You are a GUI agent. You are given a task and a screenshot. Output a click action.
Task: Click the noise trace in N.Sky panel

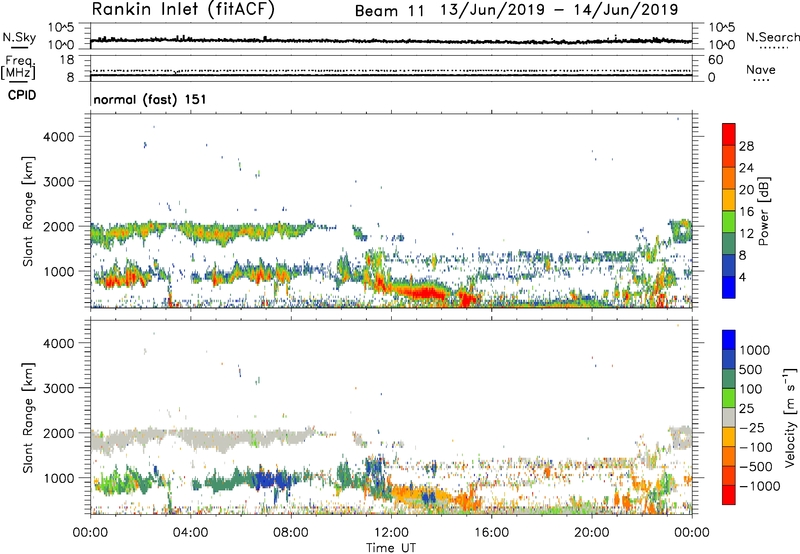(391, 40)
